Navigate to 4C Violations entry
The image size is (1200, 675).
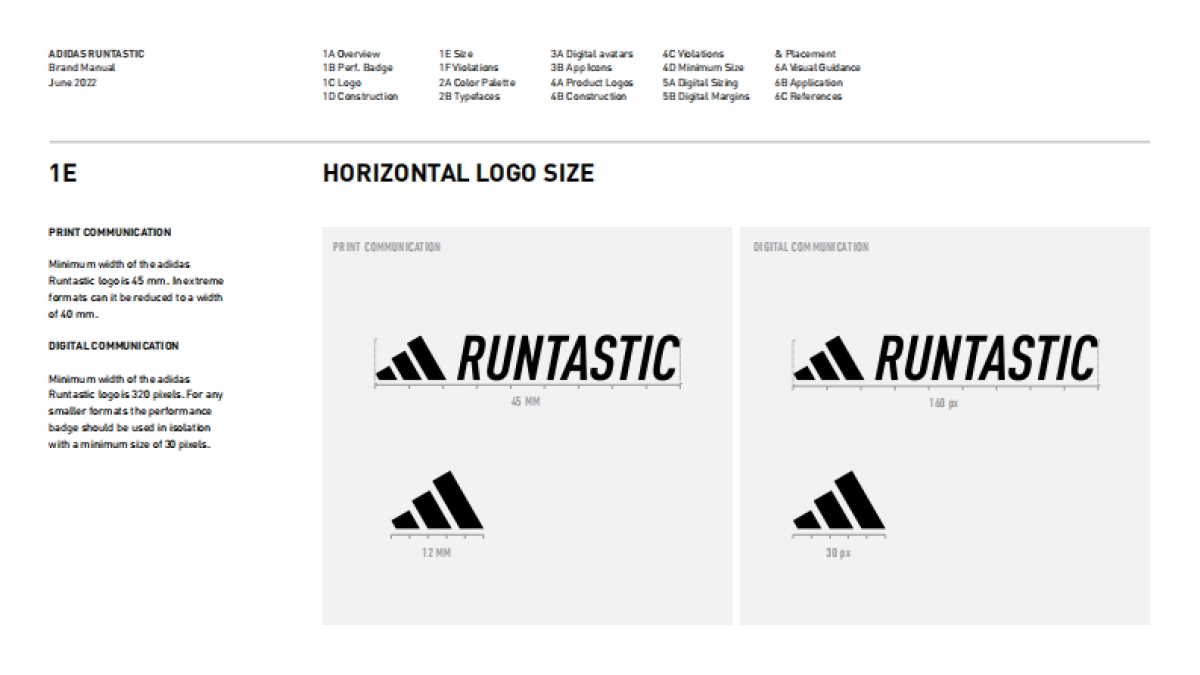pyautogui.click(x=694, y=54)
